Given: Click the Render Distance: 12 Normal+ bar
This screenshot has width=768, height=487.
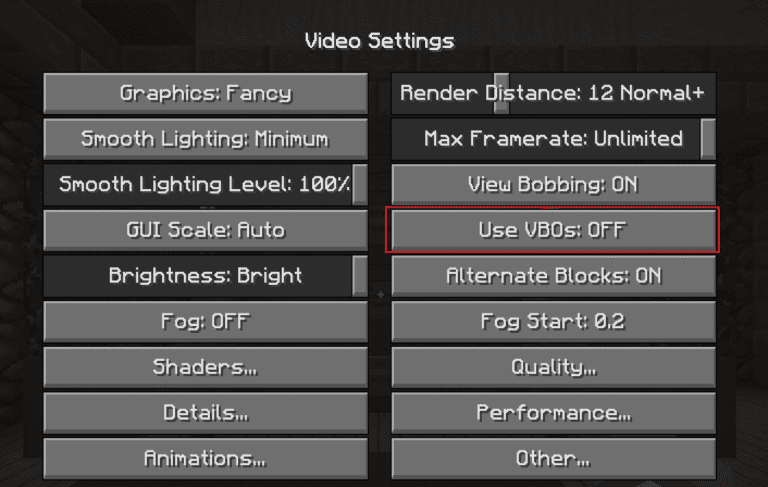Looking at the screenshot, I should coord(553,93).
